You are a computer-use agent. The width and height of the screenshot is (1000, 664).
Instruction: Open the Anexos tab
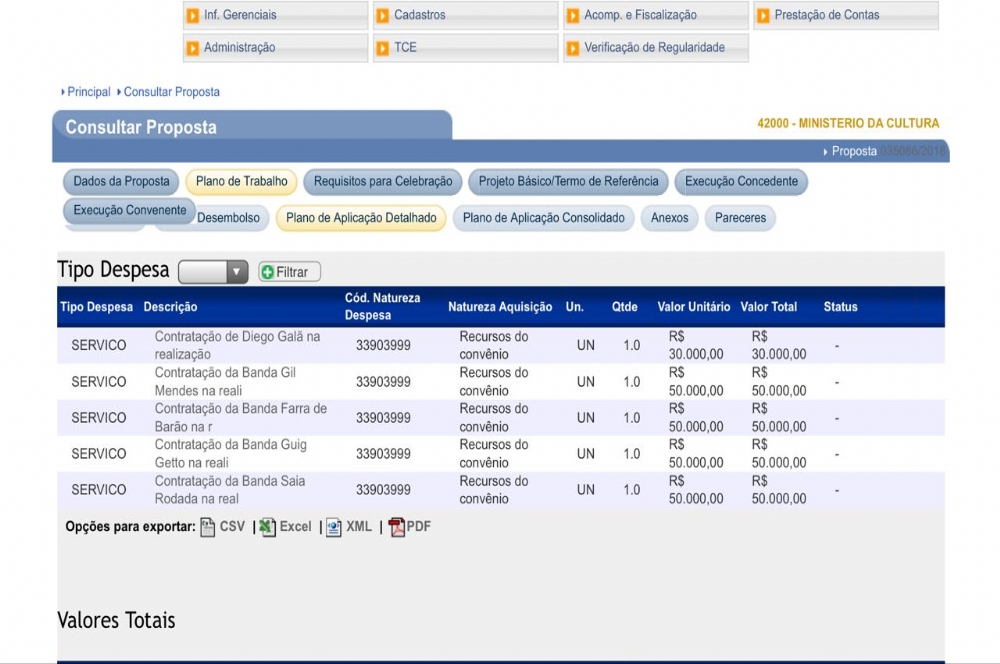(669, 218)
